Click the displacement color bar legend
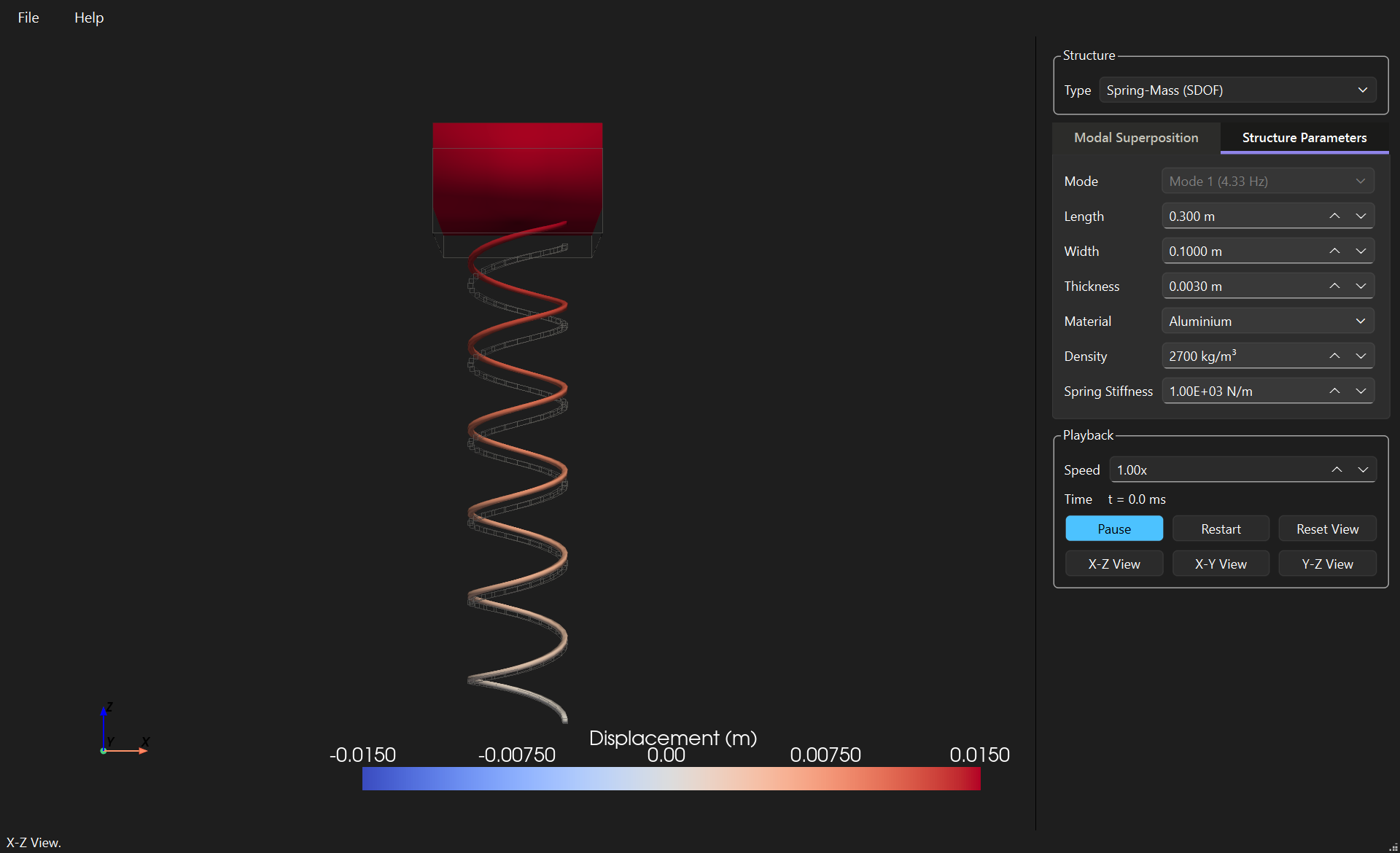The height and width of the screenshot is (853, 1400). point(671,779)
